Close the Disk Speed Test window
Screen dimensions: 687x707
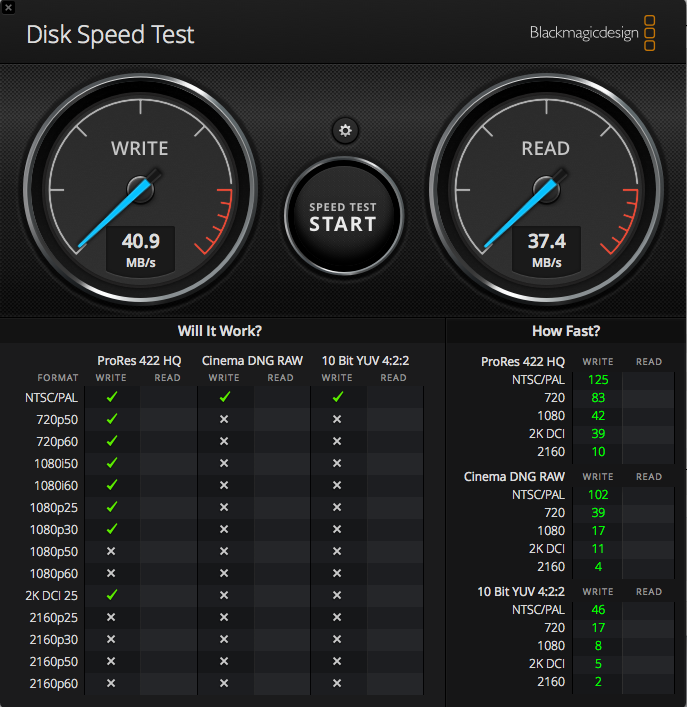point(9,7)
